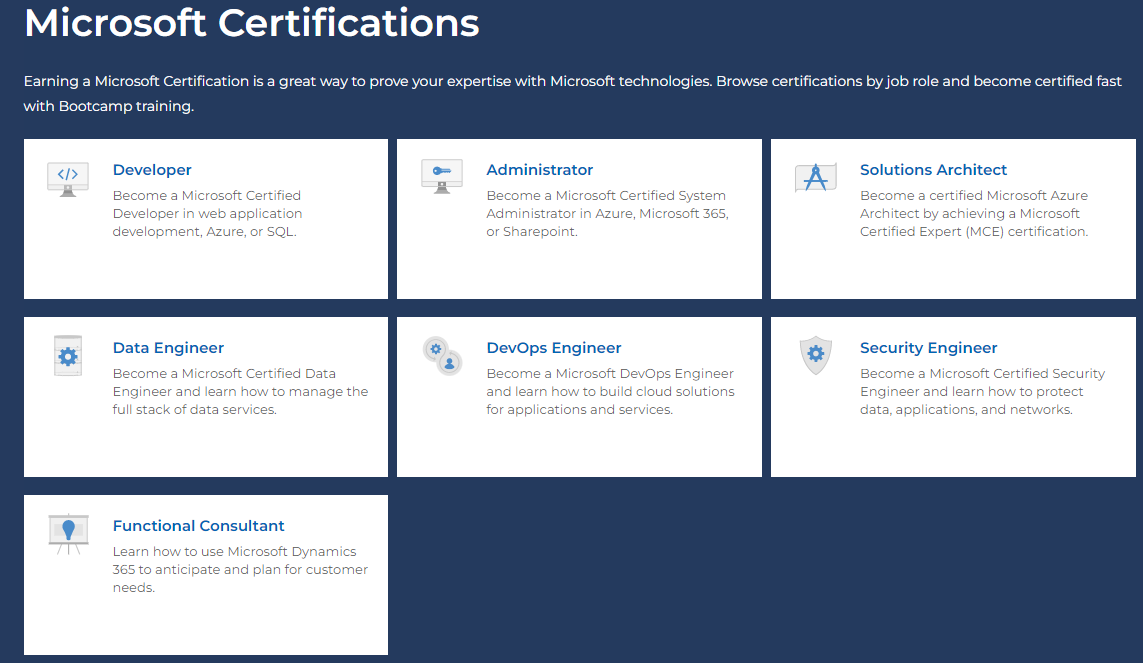This screenshot has width=1143, height=663.
Task: Click the Functional Consultant presentation board icon
Action: pyautogui.click(x=67, y=532)
